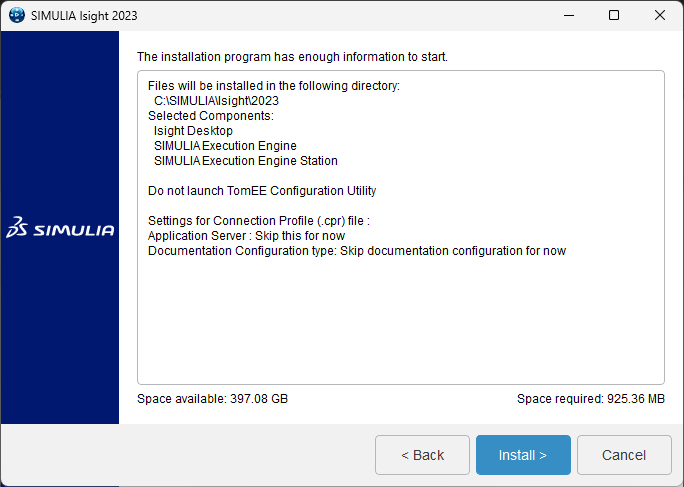The width and height of the screenshot is (684, 487).
Task: Click Files will be installed in the following directory
Action: tap(274, 86)
